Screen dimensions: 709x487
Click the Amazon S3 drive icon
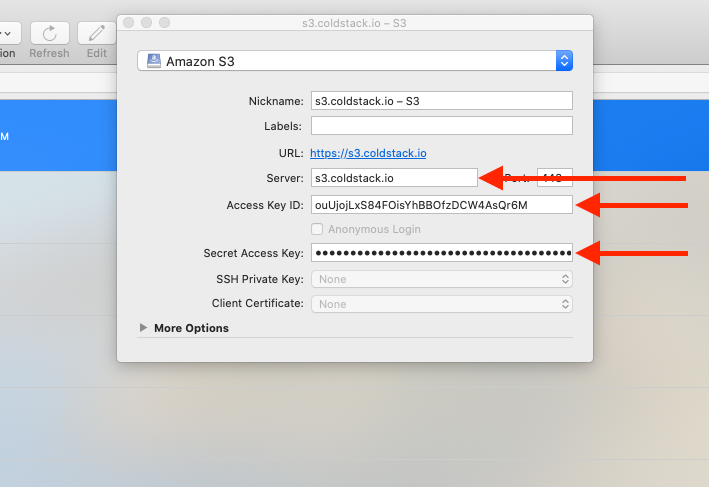tap(154, 61)
